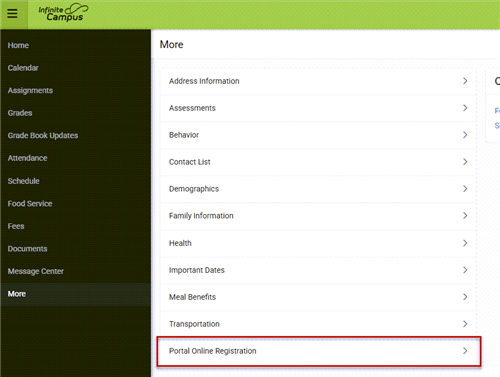Open Transportation row

click(x=318, y=324)
